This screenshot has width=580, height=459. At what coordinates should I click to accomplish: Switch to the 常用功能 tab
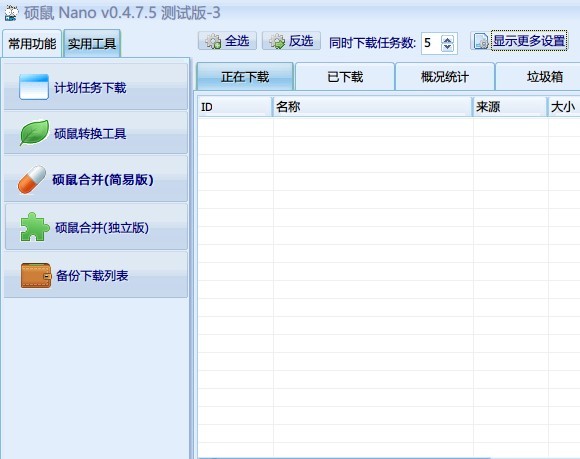point(32,44)
